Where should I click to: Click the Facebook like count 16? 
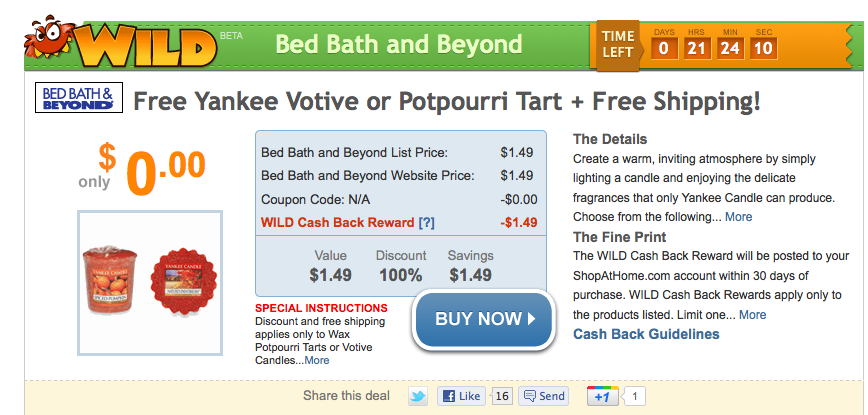tap(502, 396)
